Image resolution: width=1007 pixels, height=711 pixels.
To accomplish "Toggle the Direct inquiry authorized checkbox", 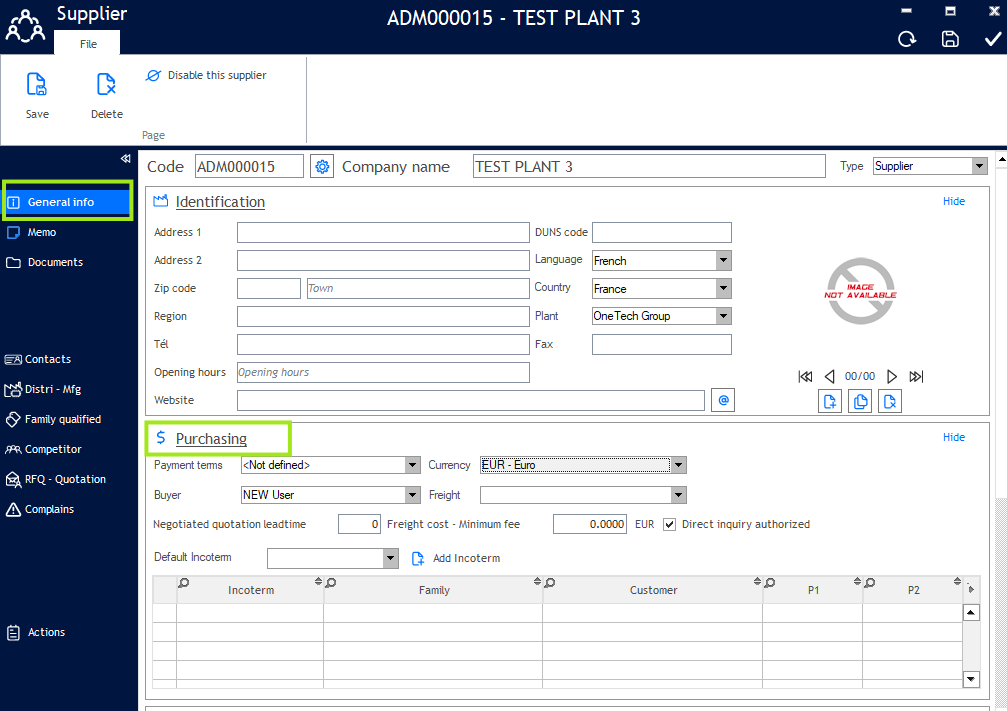I will 670,524.
